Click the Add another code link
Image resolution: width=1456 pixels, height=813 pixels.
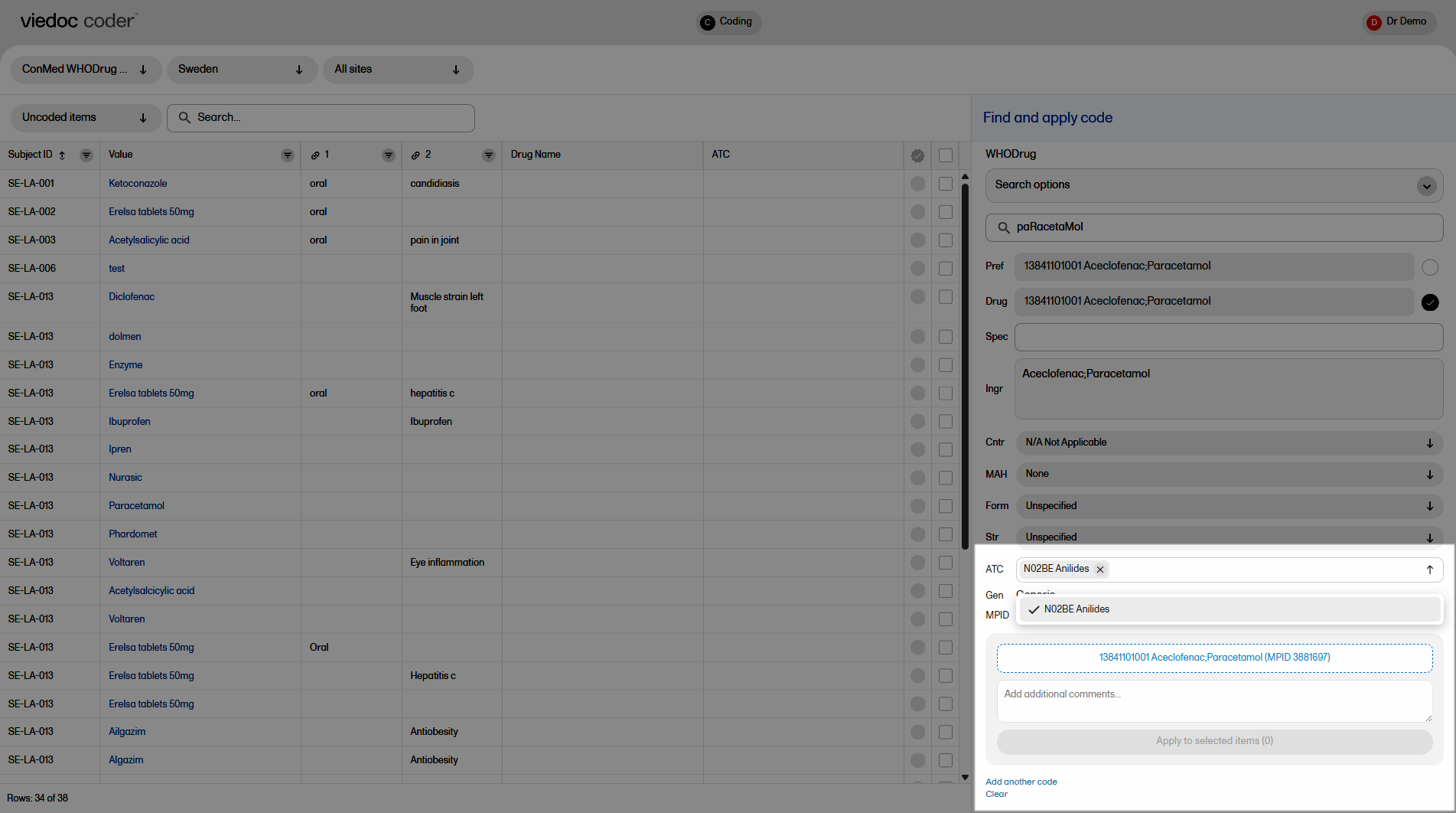1021,782
